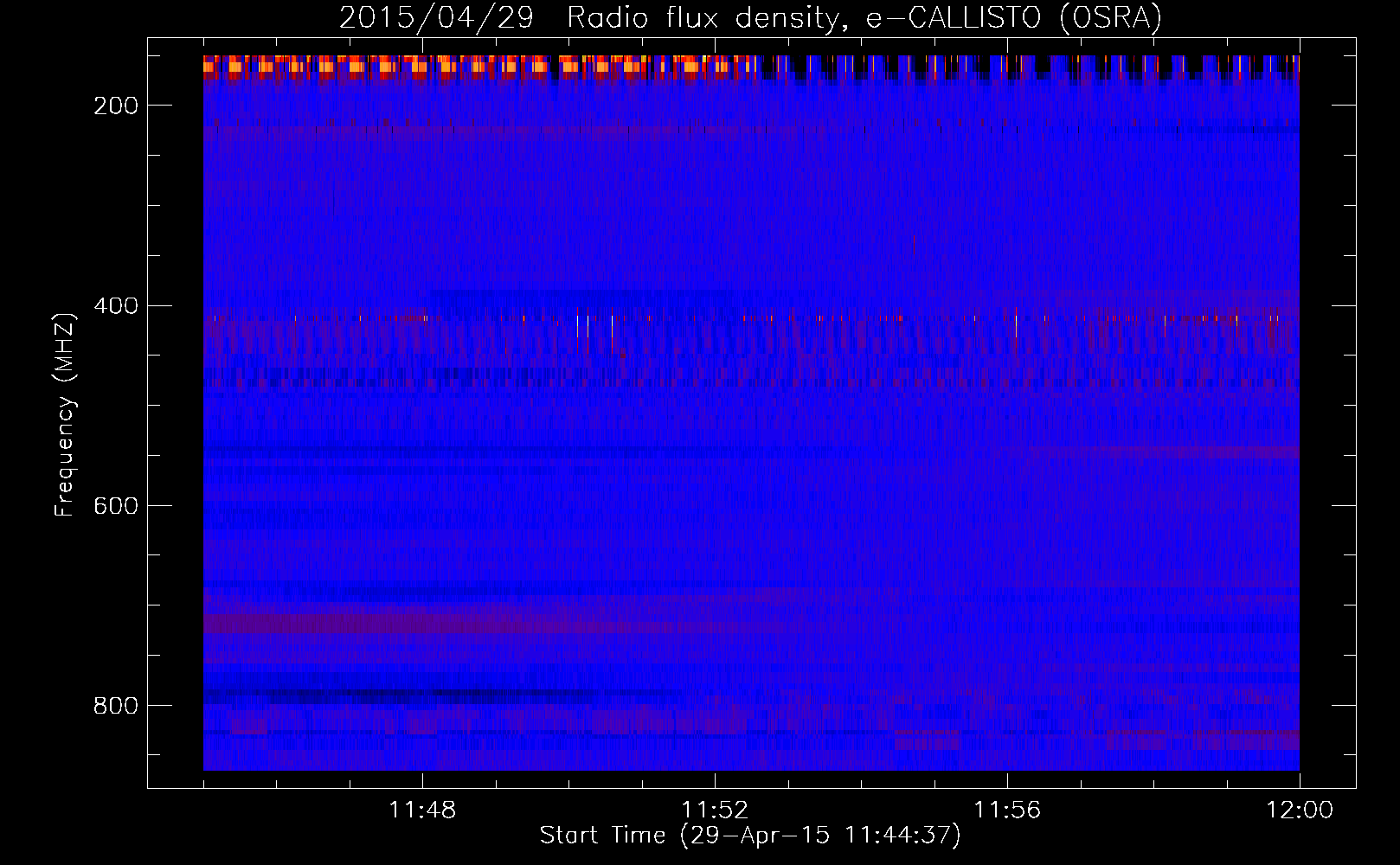Click the '12:00' time tick label
The image size is (1400, 865).
(1300, 811)
